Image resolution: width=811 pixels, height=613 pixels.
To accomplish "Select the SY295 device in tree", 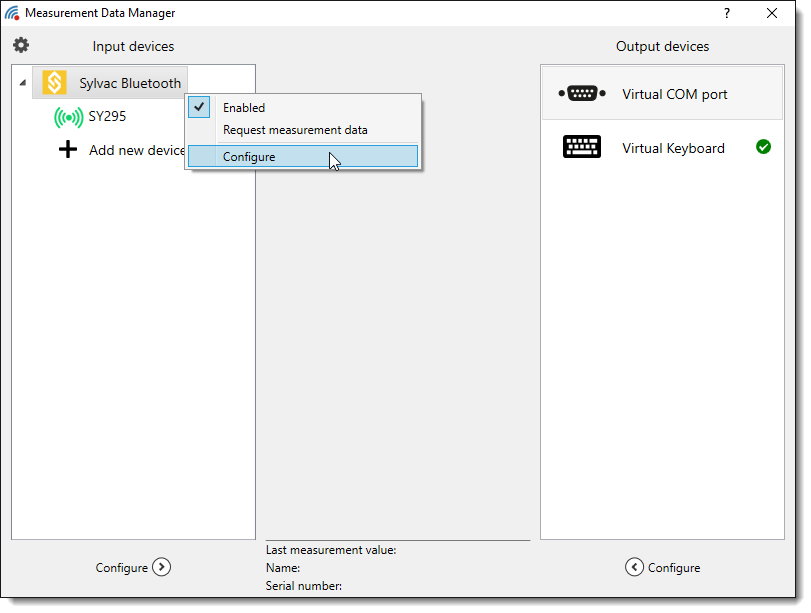I will point(107,116).
